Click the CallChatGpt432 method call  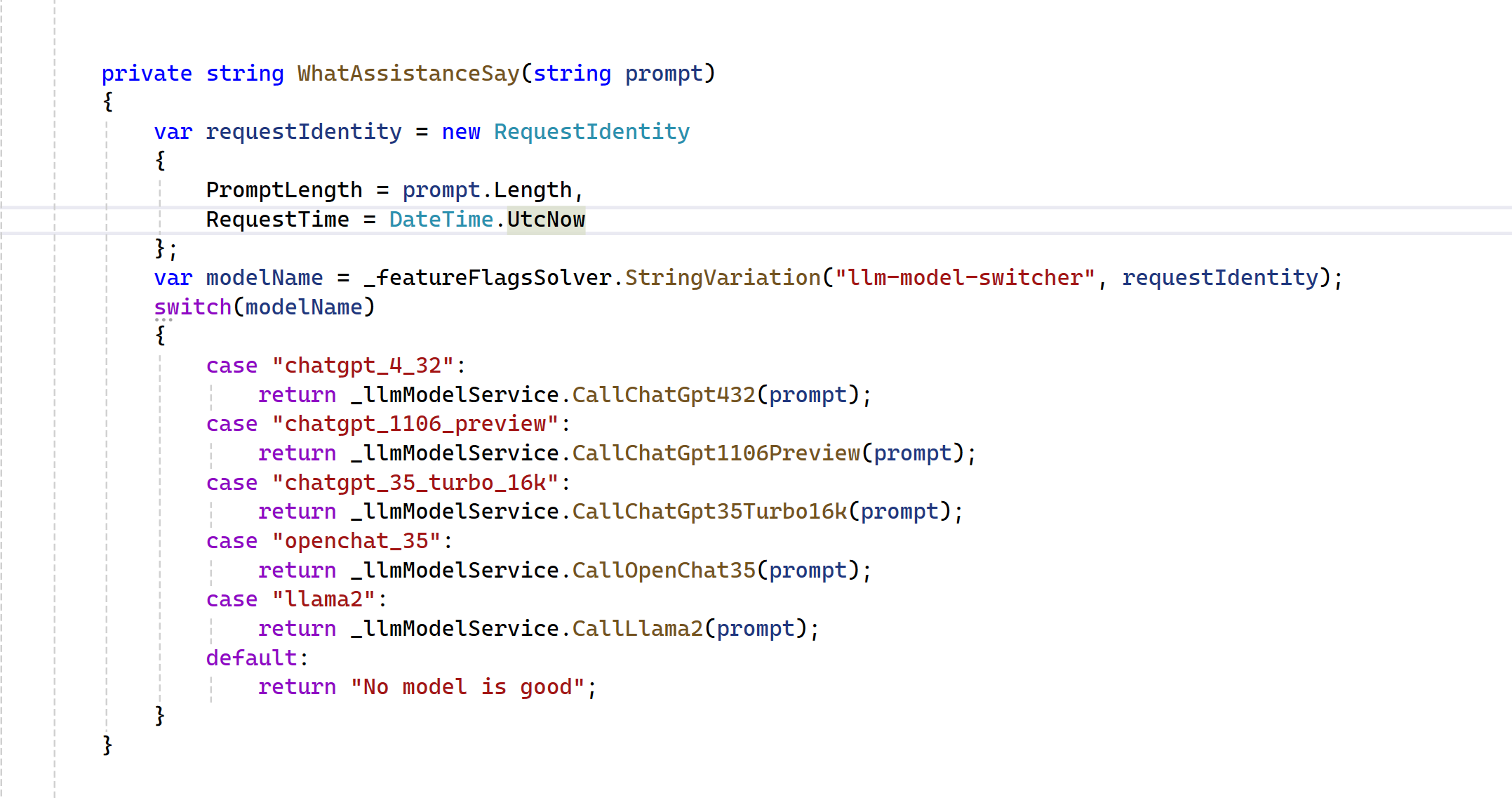[664, 395]
